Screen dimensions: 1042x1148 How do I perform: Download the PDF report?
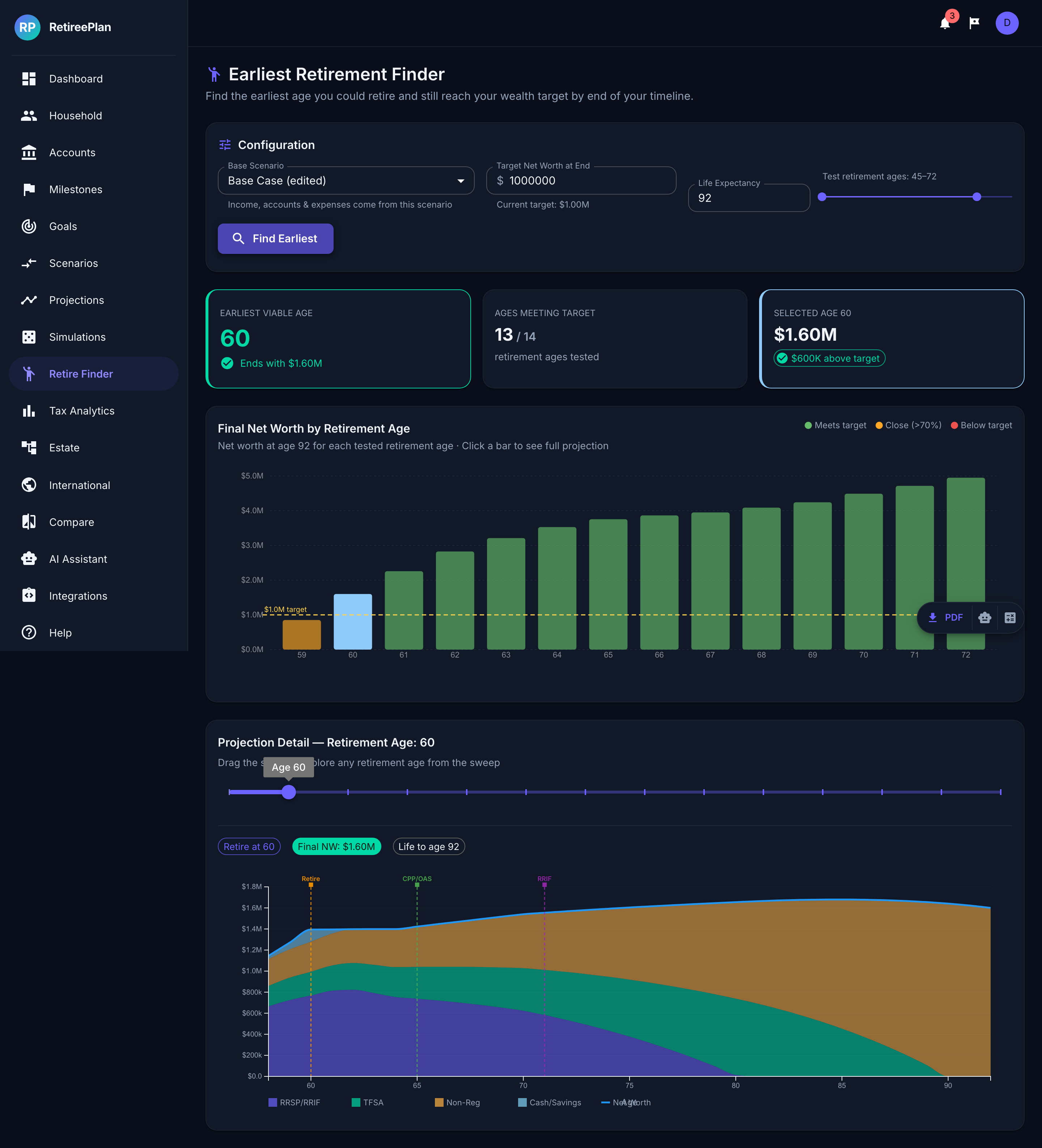pos(946,617)
